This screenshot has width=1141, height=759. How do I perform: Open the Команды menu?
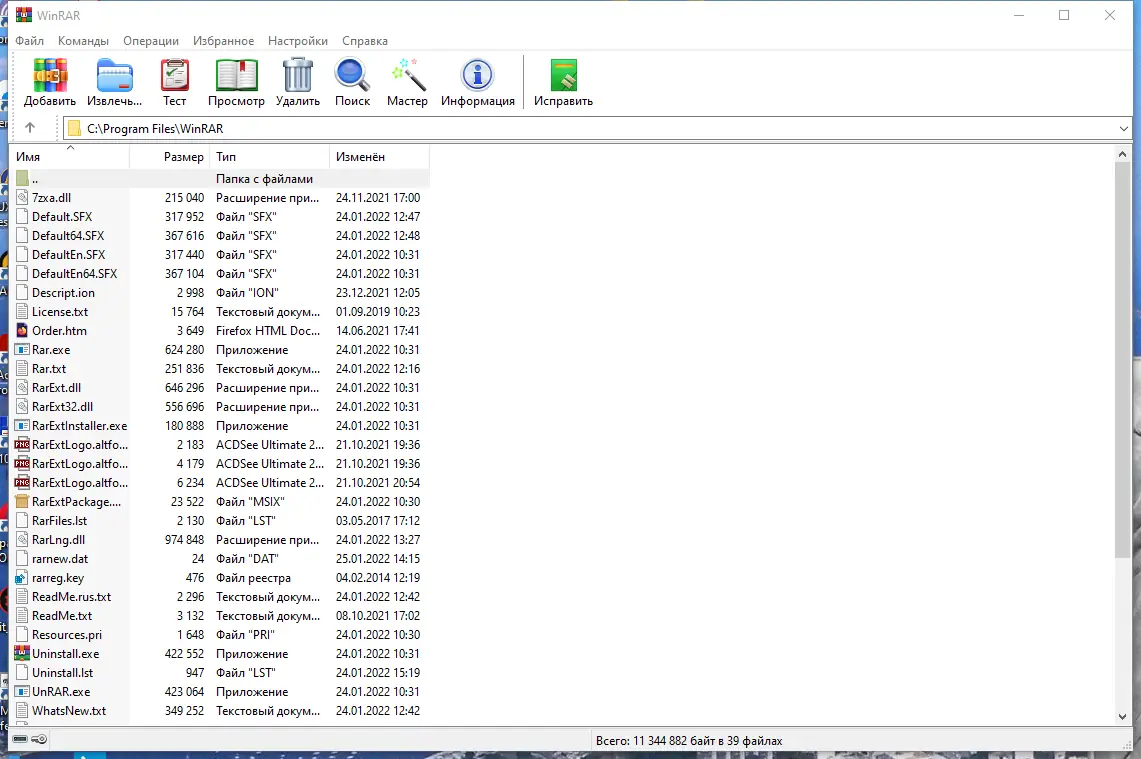pos(83,41)
